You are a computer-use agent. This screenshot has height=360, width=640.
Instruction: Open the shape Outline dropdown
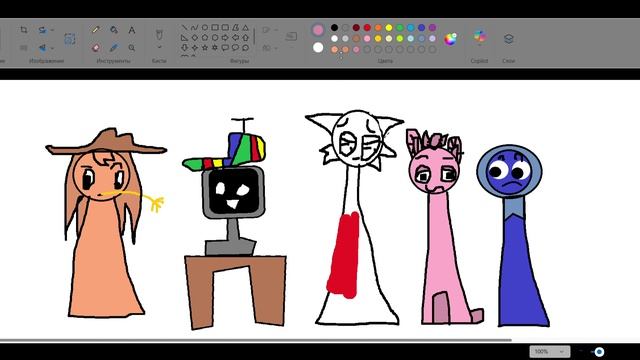pyautogui.click(x=270, y=30)
